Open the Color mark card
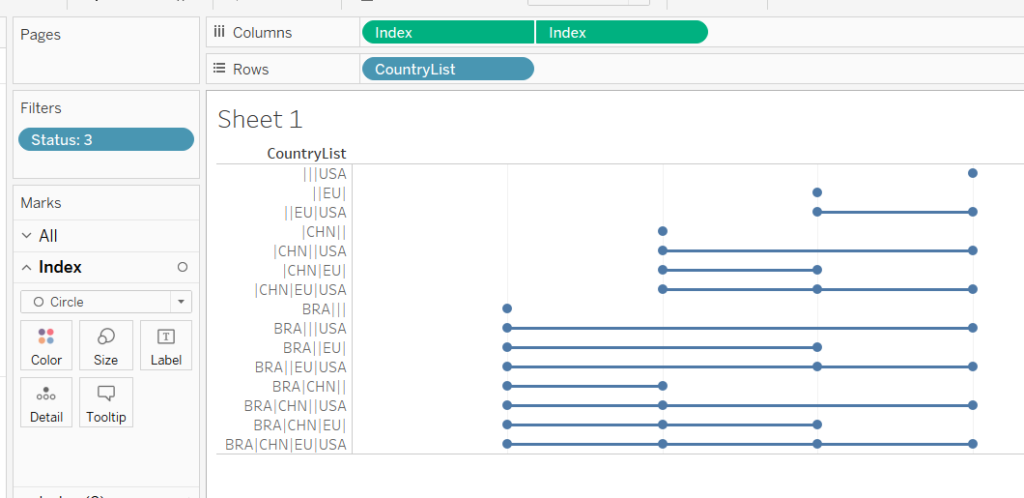Image resolution: width=1024 pixels, height=498 pixels. 46,345
